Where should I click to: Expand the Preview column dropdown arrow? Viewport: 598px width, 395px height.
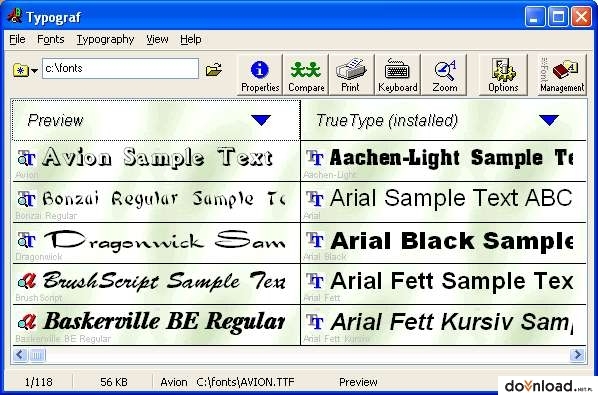click(261, 120)
